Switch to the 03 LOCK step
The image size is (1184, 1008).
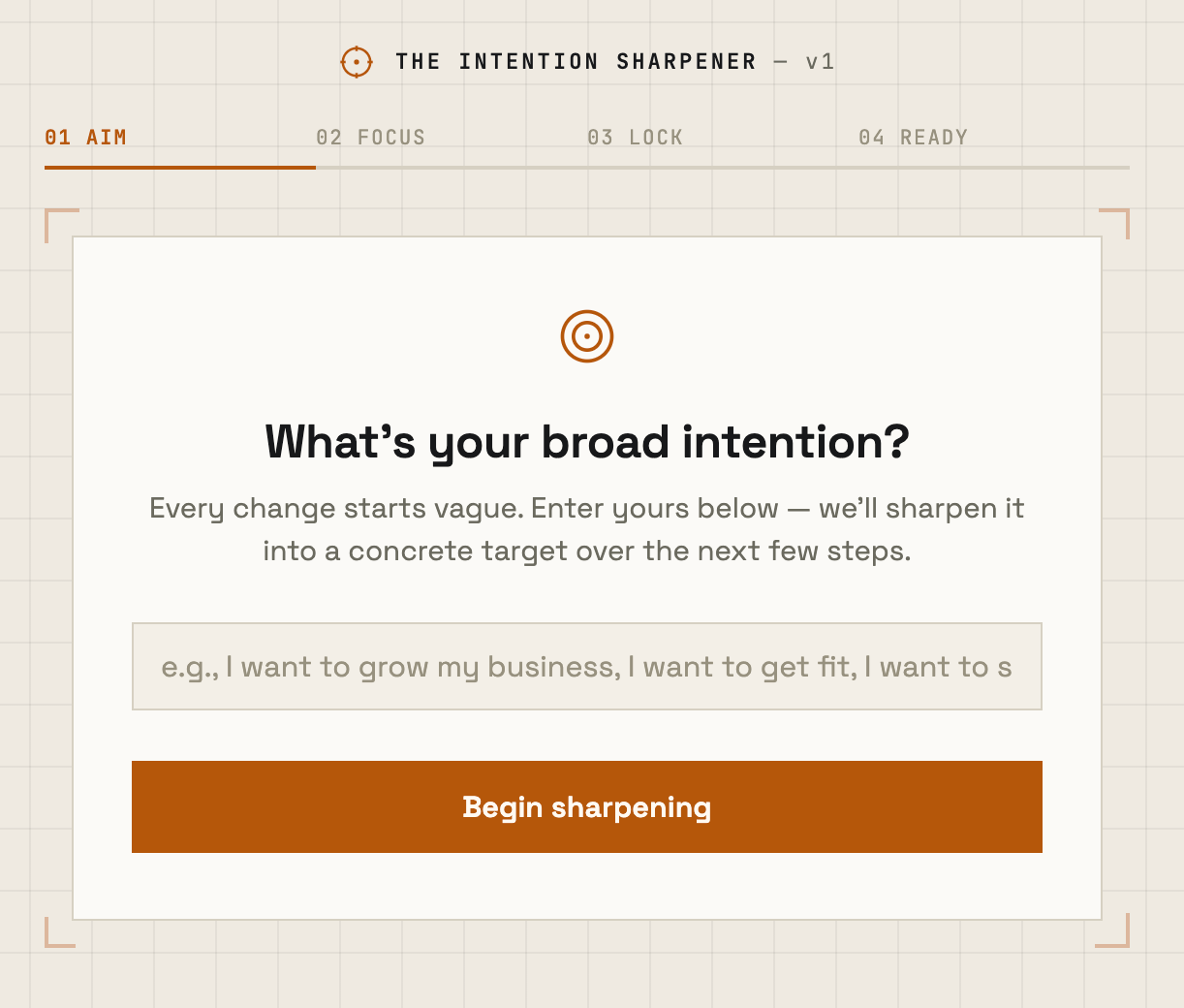pyautogui.click(x=636, y=138)
